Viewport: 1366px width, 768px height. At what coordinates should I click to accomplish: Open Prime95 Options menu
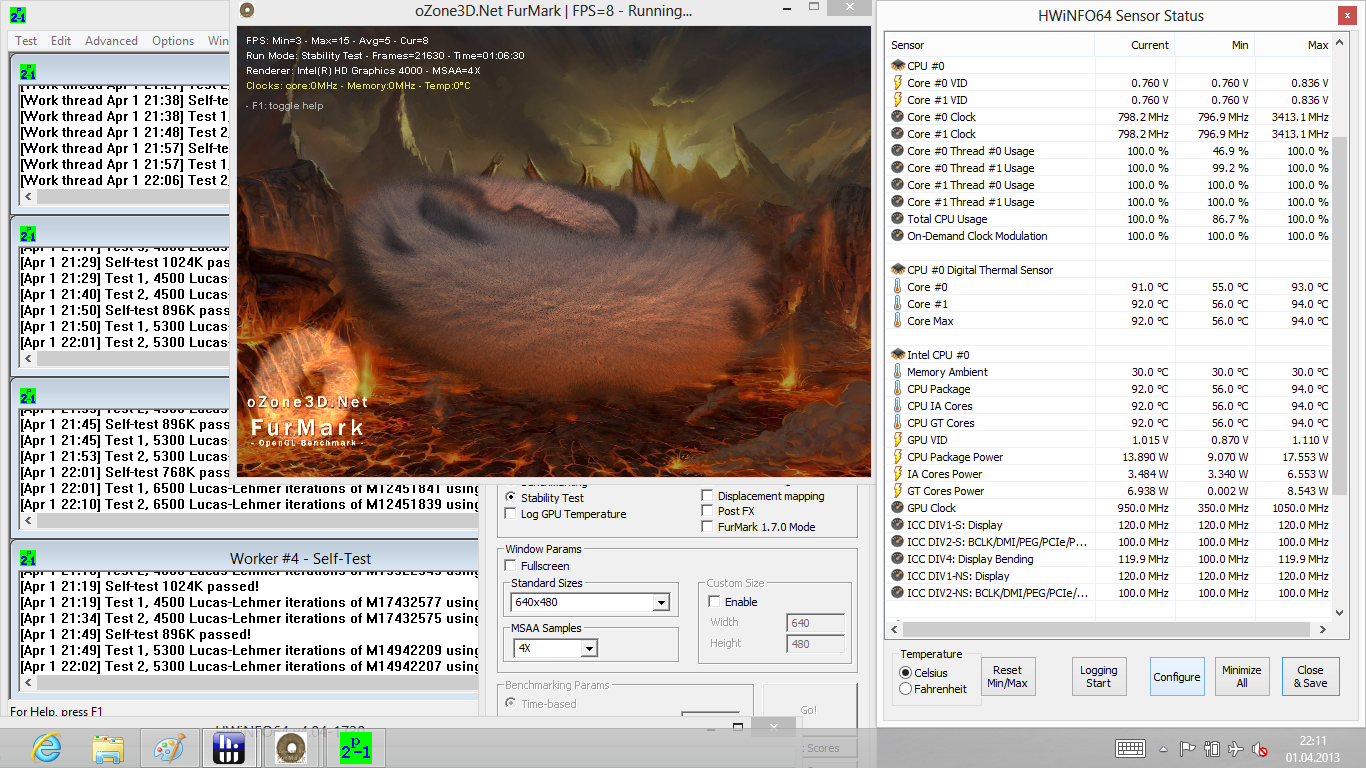[173, 41]
